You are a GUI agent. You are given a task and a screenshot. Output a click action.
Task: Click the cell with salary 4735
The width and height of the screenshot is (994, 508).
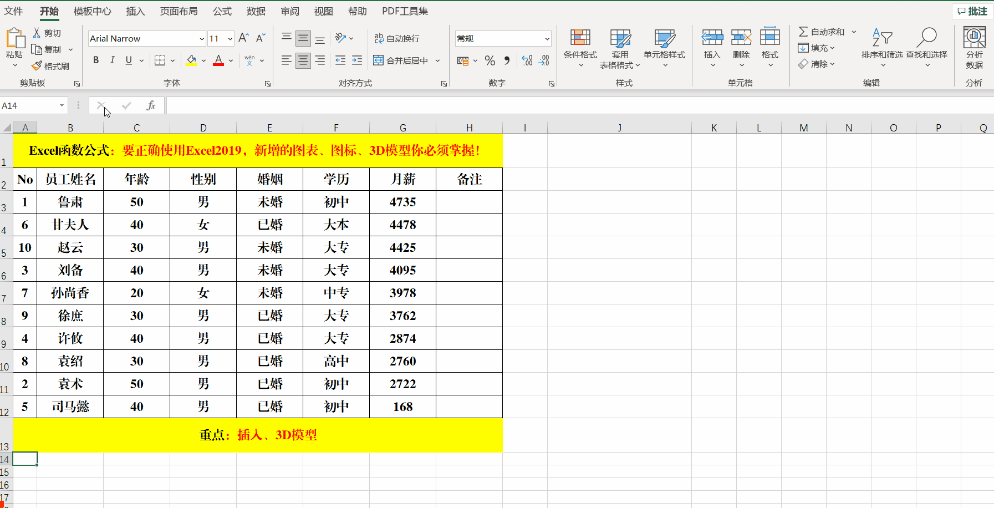tap(403, 202)
